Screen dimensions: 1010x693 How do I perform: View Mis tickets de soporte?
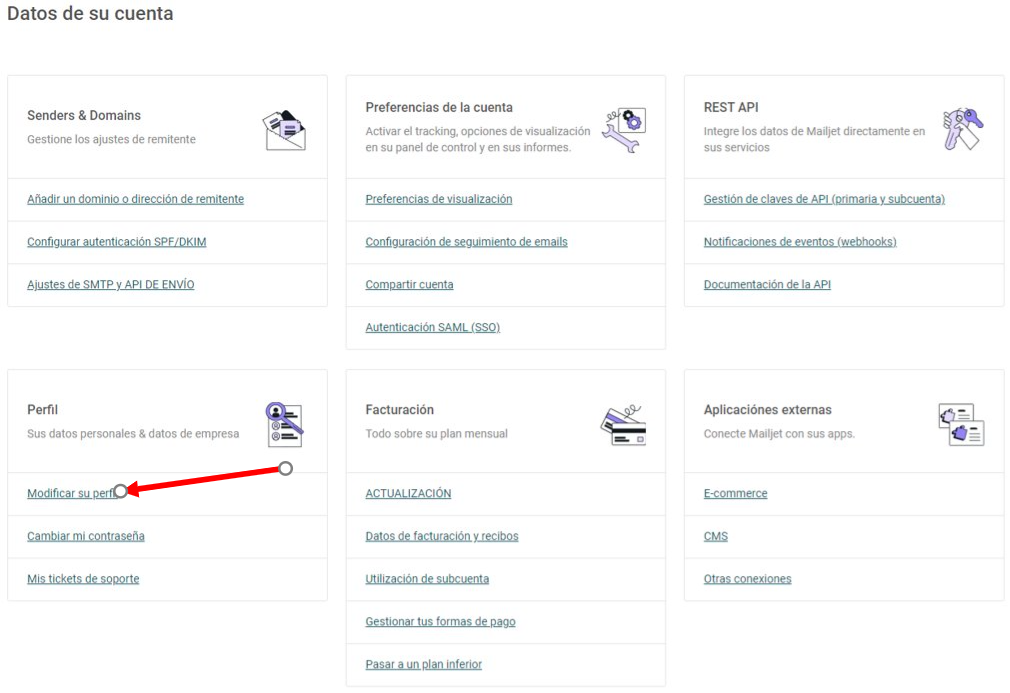pyautogui.click(x=83, y=578)
